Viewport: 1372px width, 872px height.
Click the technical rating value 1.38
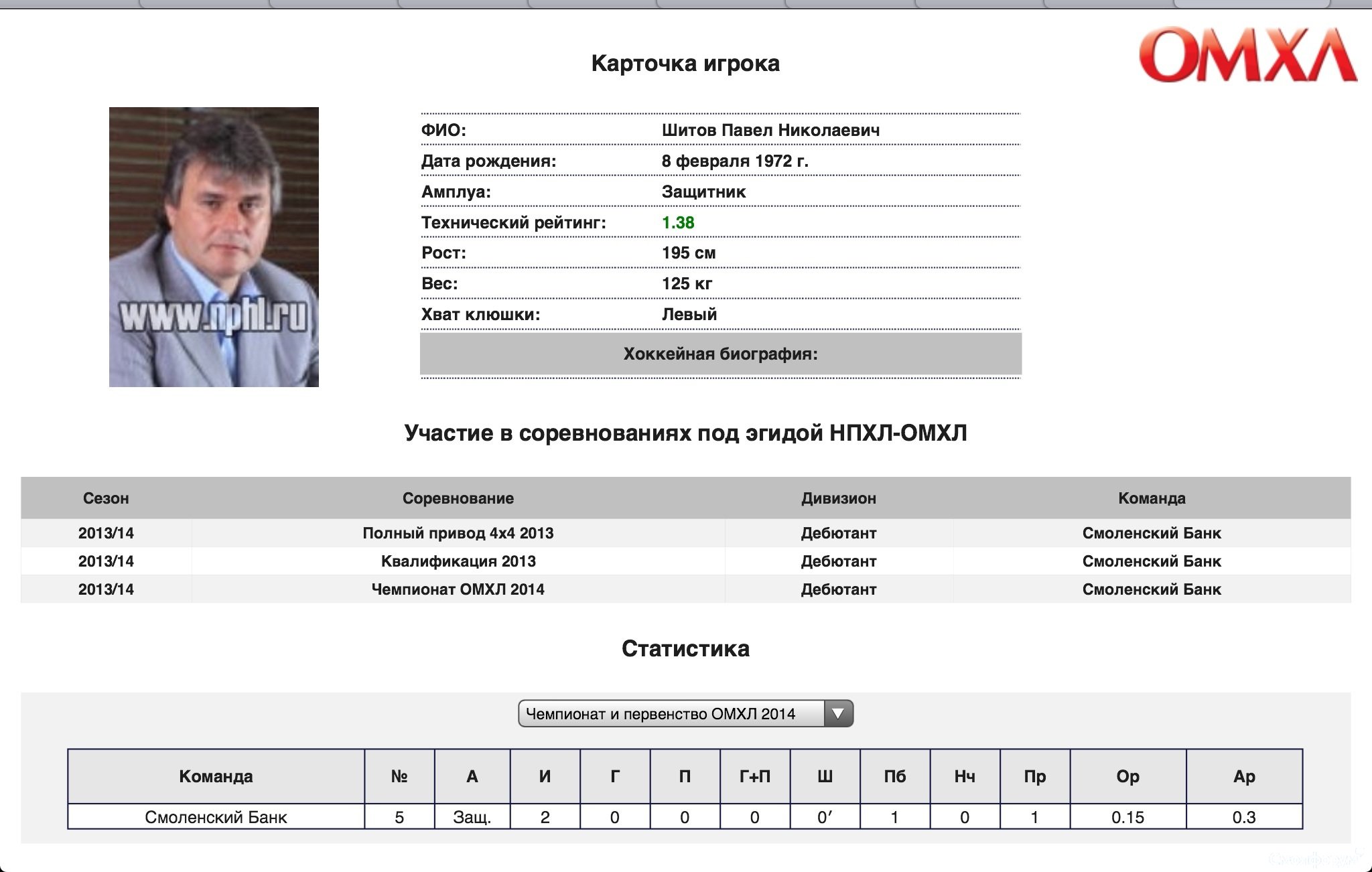point(678,222)
